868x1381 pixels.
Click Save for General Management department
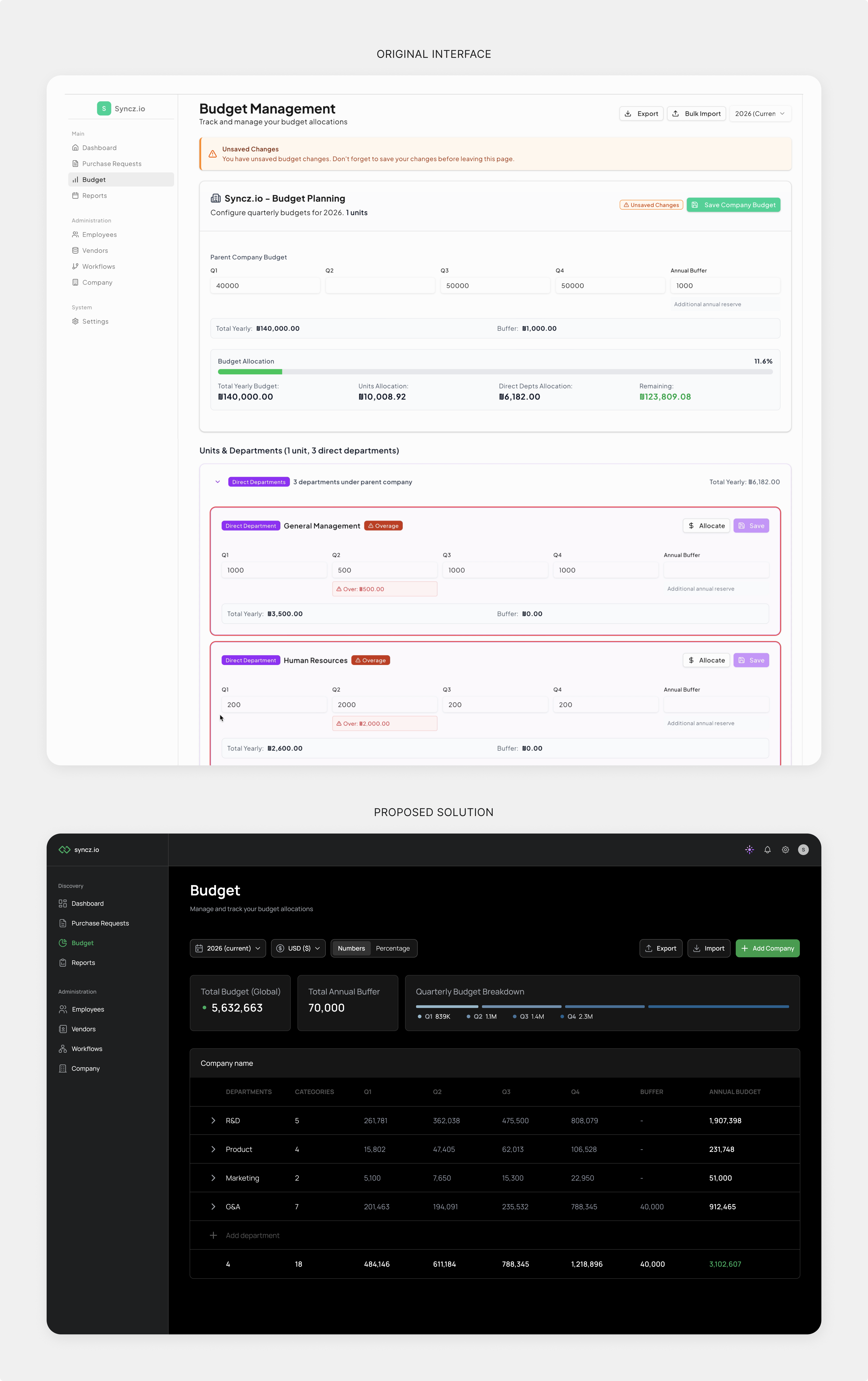click(751, 526)
